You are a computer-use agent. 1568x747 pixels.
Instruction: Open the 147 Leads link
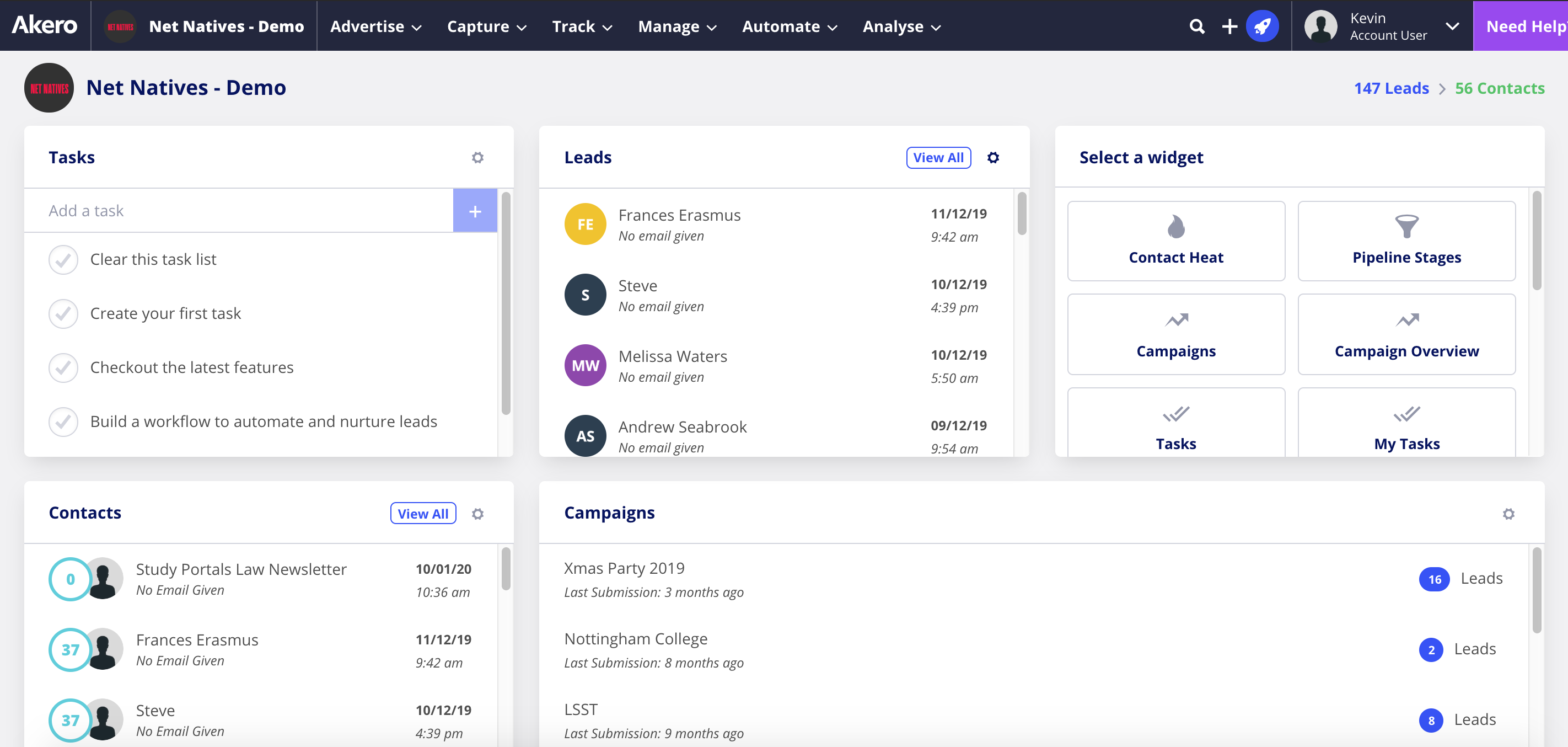click(x=1391, y=88)
